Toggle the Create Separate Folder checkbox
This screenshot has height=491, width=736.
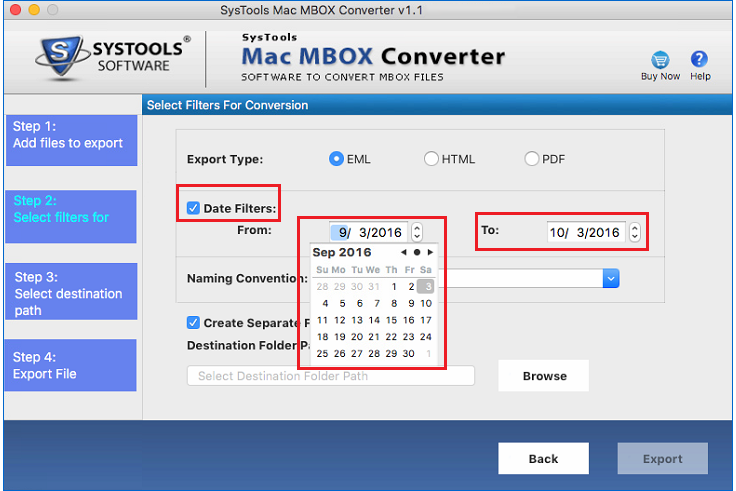(x=193, y=323)
